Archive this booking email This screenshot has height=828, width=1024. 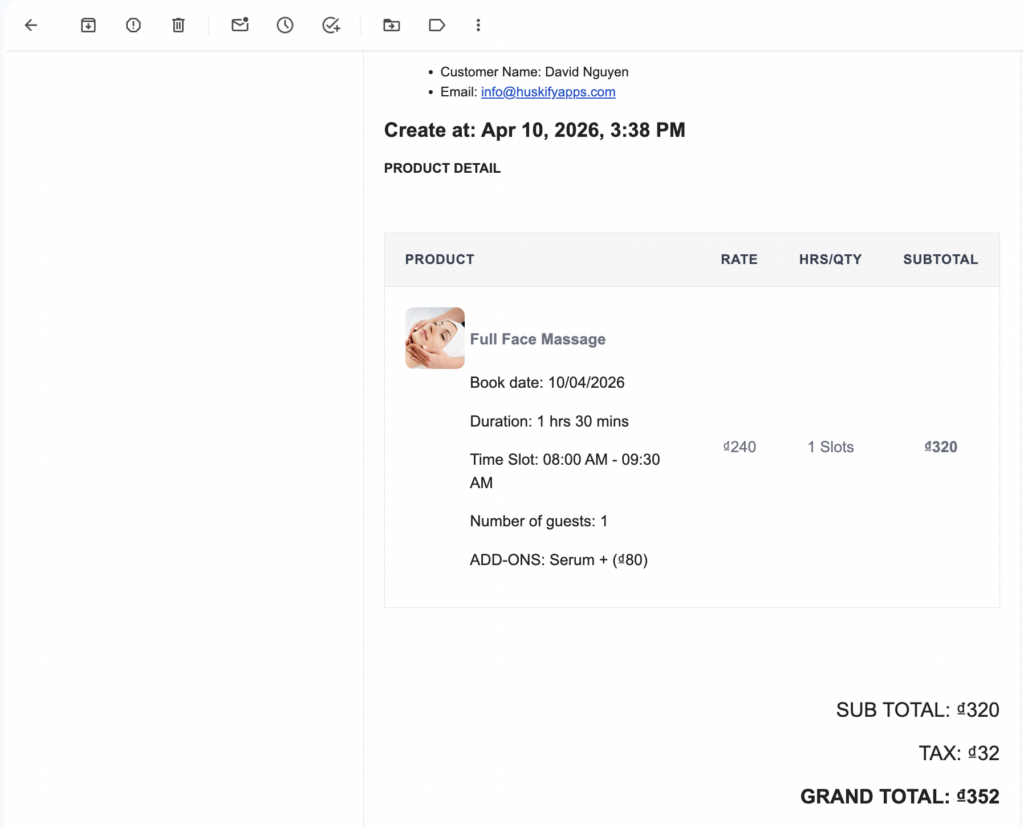coord(88,25)
